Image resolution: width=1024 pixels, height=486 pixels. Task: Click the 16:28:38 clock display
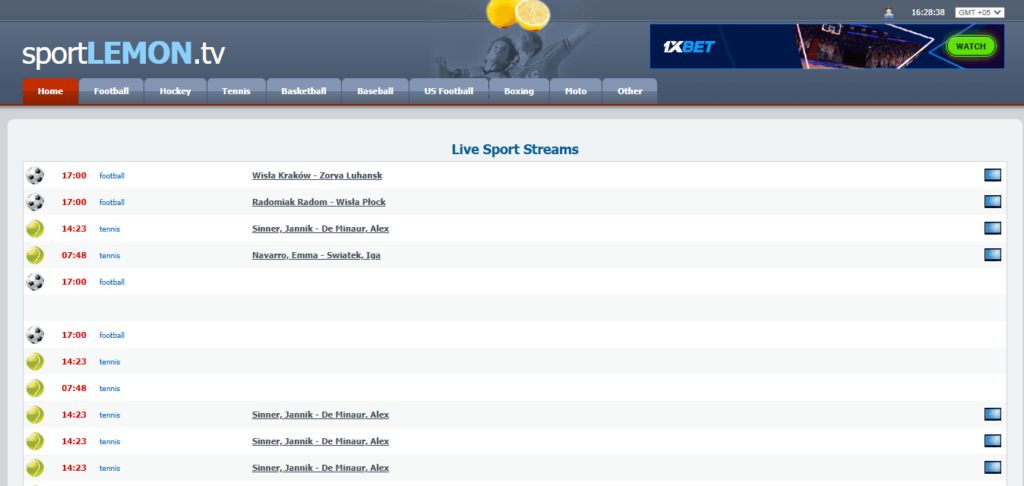928,12
